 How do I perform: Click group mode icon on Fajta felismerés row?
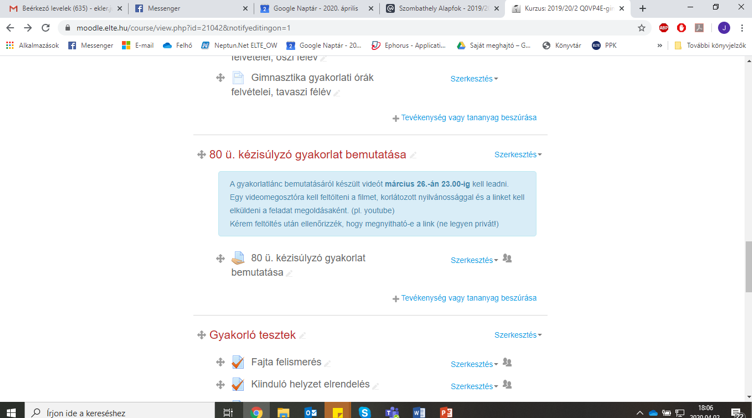coord(507,363)
